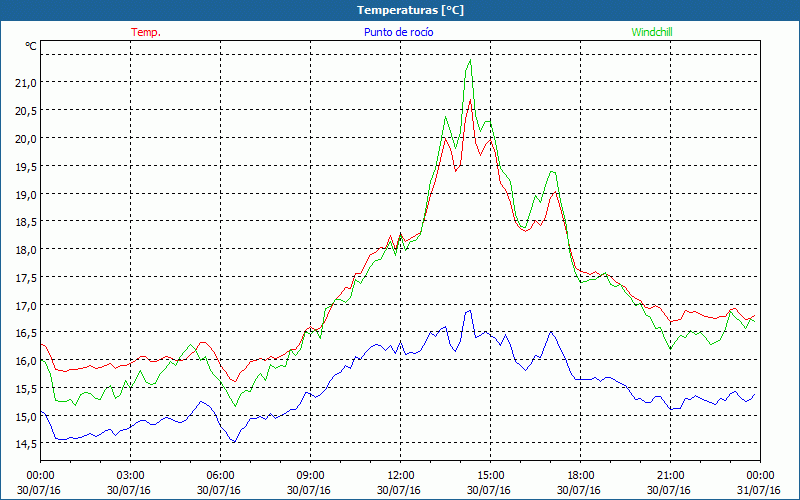
Task: Click the 16,5 y-axis value
Action: pos(27,333)
